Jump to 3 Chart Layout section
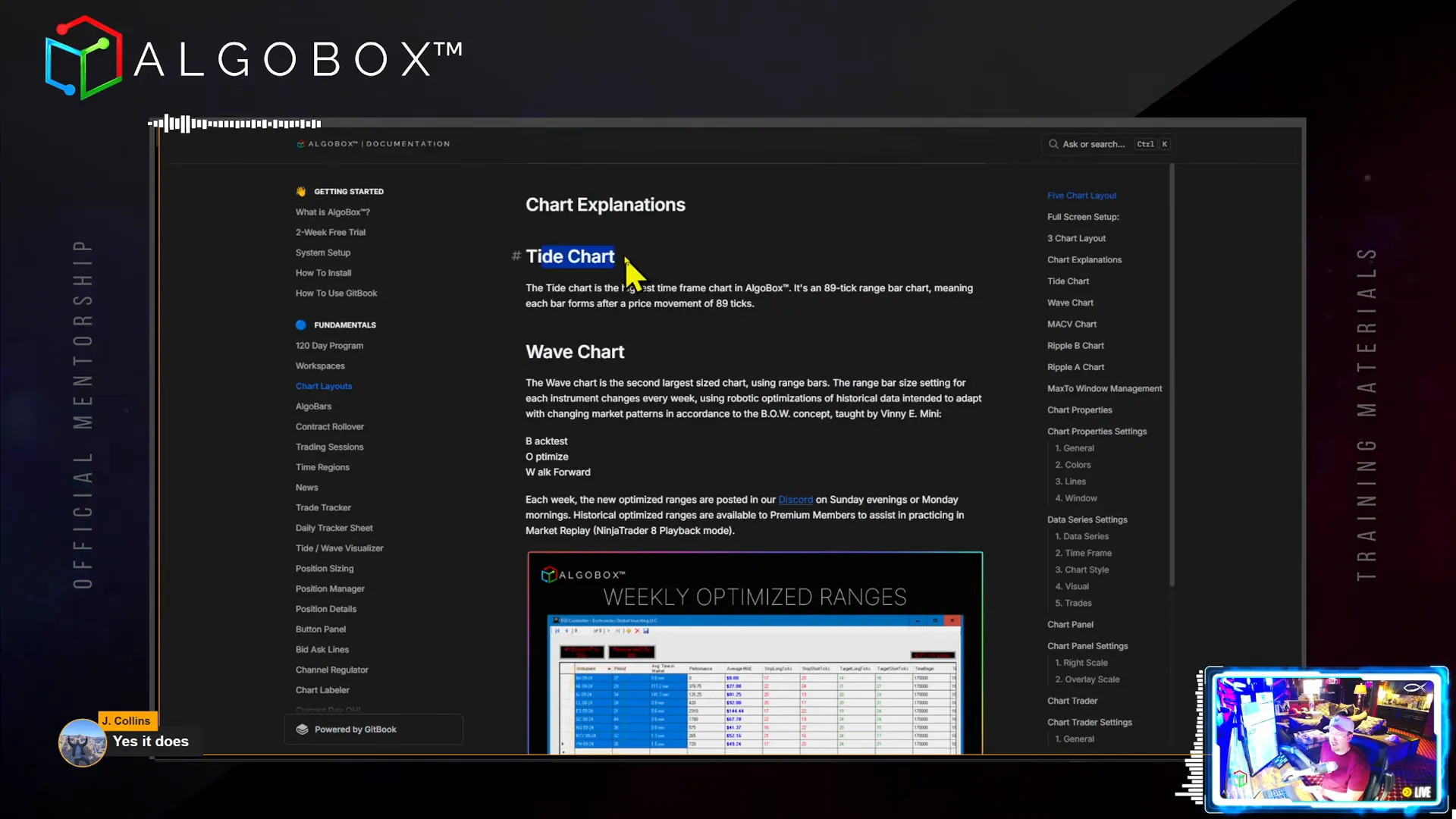This screenshot has width=1456, height=819. [1077, 238]
